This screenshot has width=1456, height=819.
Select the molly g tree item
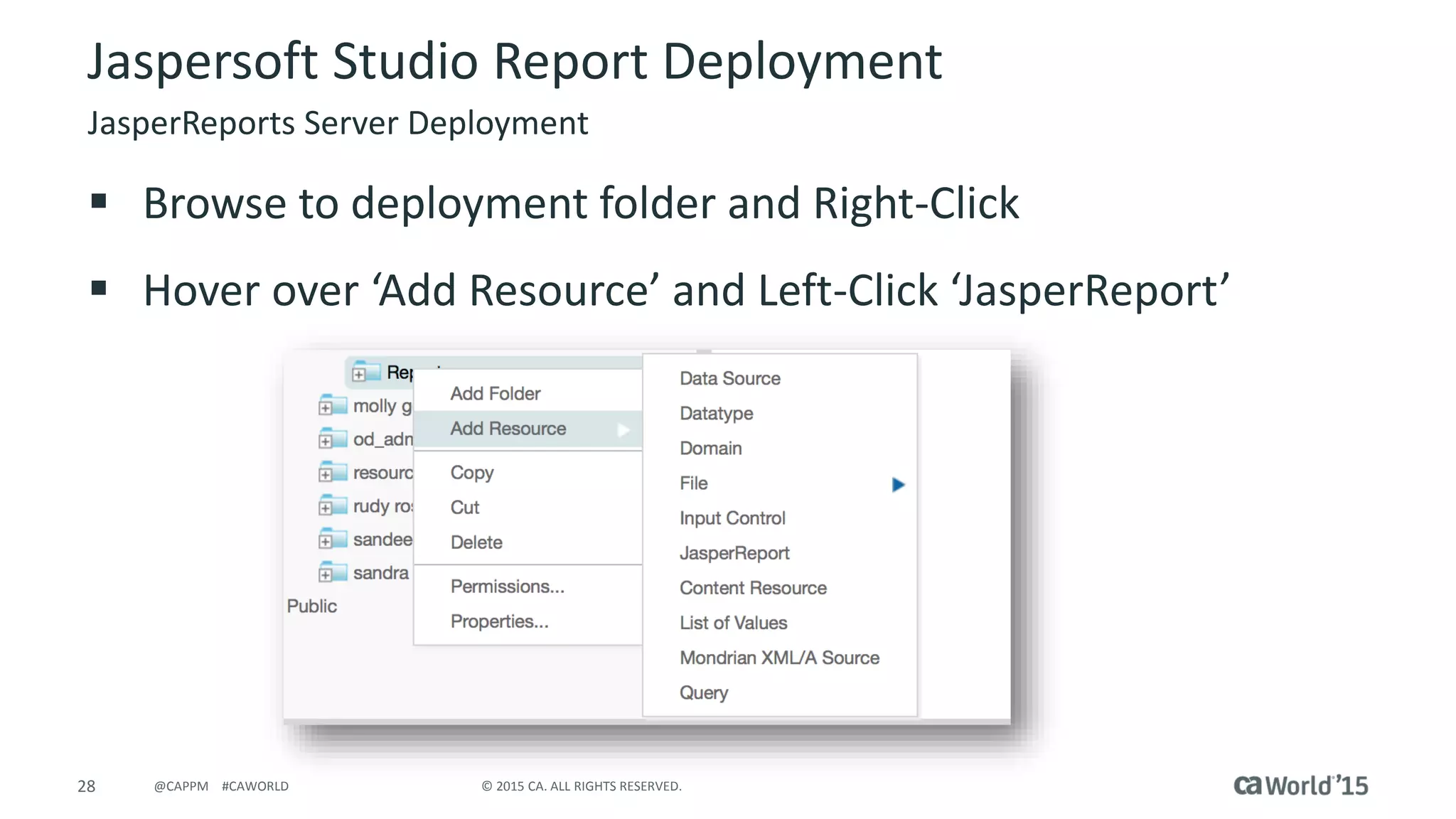[382, 406]
